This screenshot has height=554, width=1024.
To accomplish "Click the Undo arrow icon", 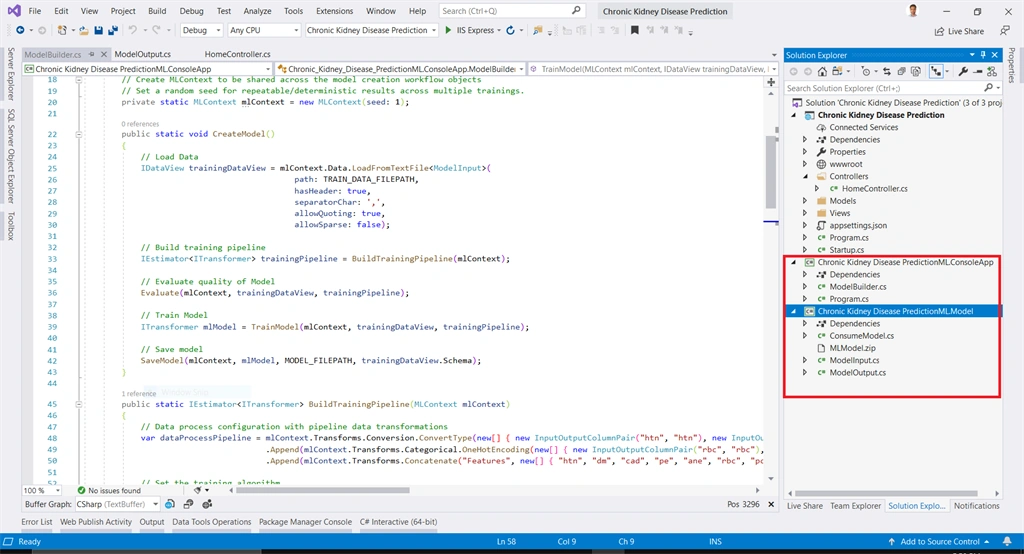I will [133, 30].
